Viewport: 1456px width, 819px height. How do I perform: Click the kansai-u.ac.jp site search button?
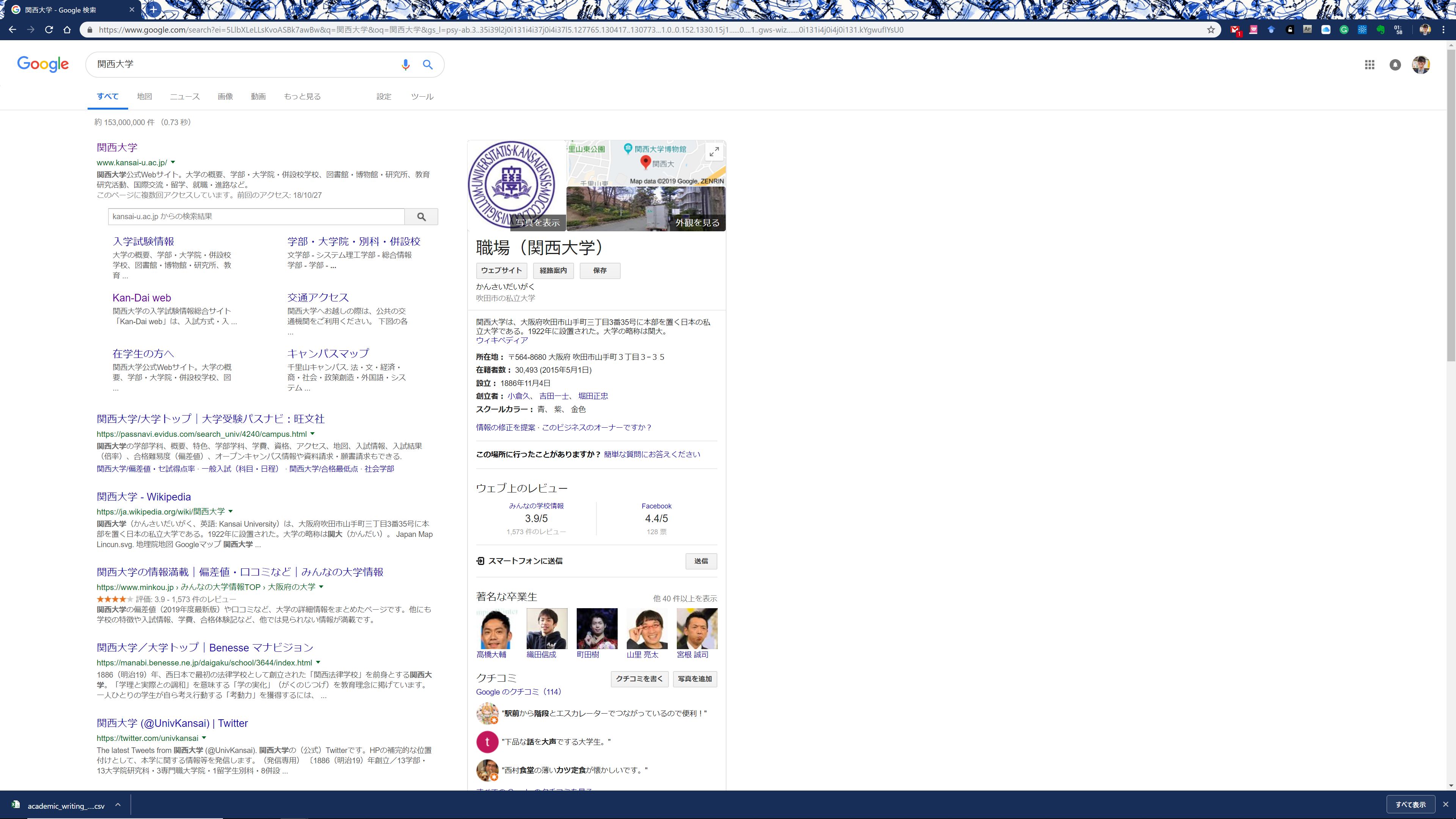click(421, 217)
